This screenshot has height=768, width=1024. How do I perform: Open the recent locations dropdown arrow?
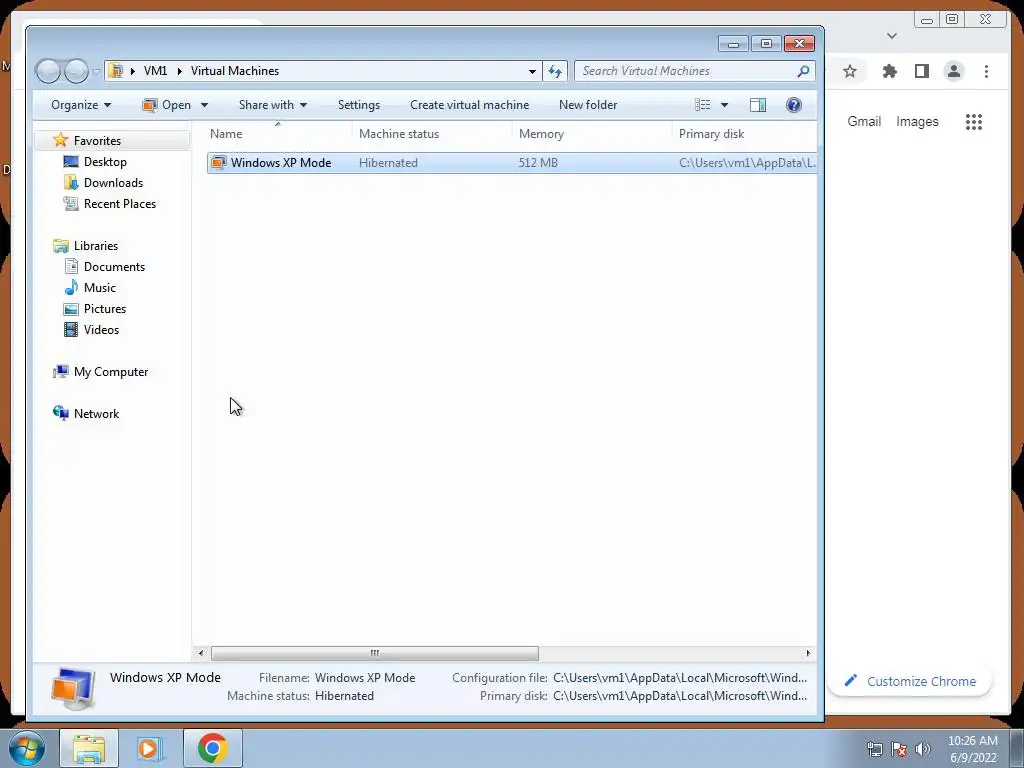(96, 71)
